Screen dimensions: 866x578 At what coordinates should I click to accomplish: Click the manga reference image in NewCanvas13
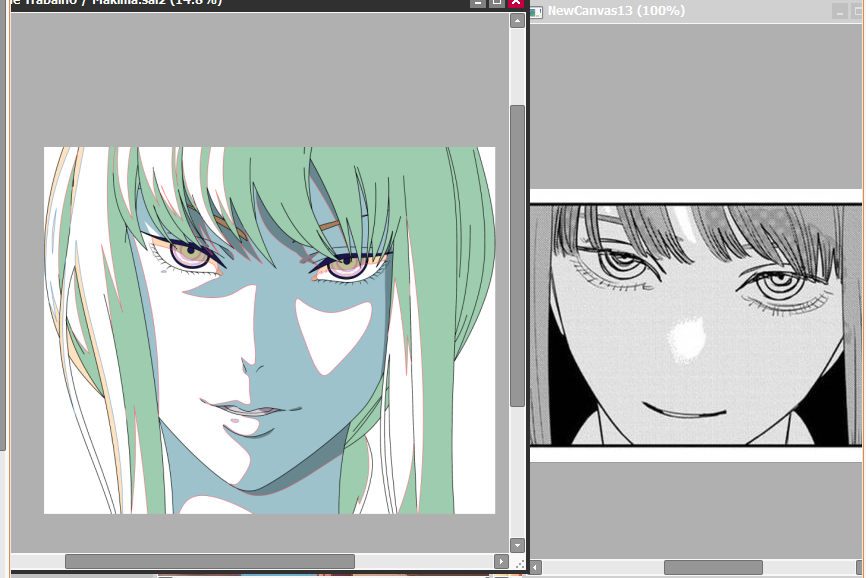[x=696, y=325]
